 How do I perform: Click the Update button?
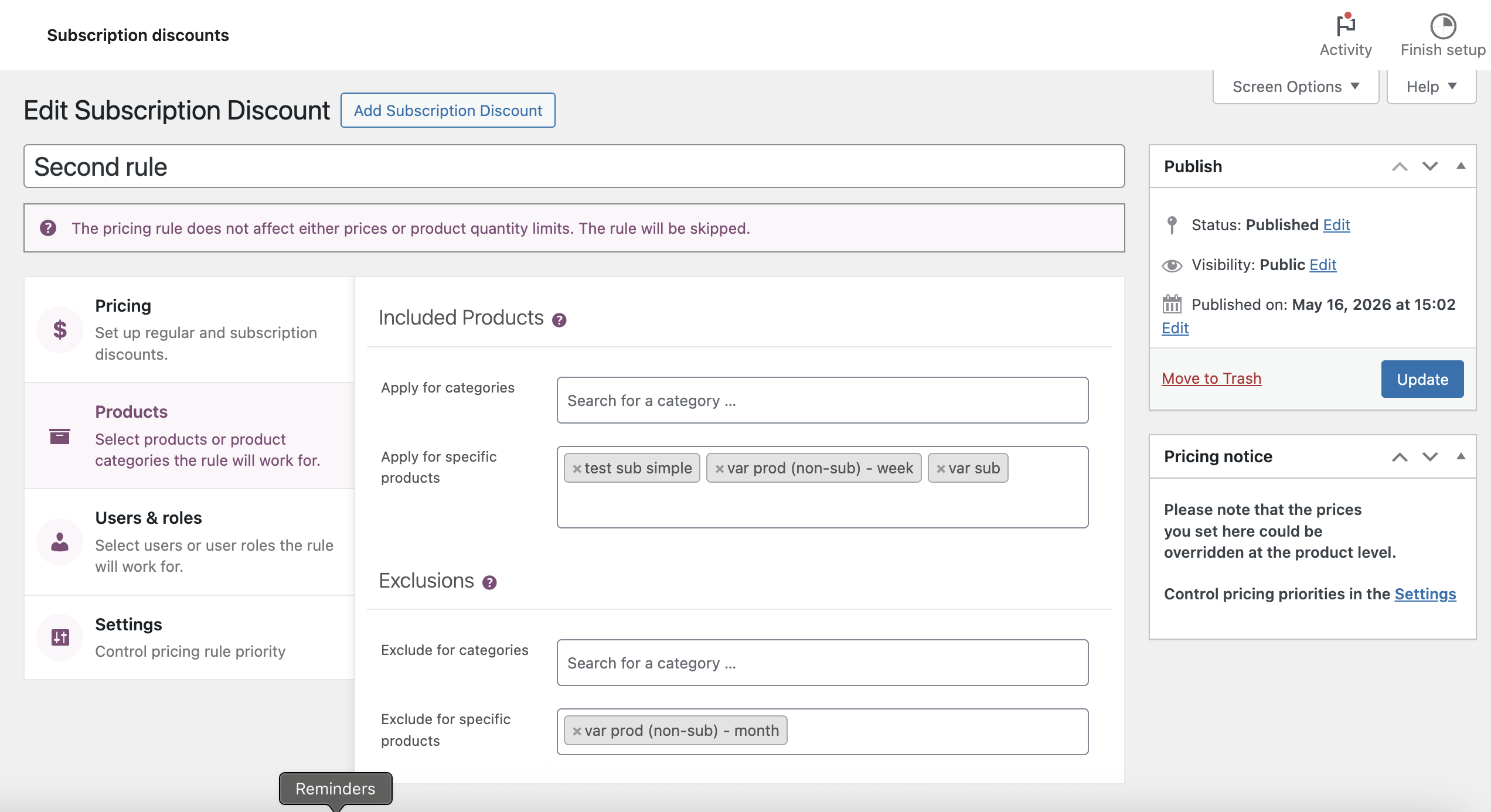tap(1422, 379)
